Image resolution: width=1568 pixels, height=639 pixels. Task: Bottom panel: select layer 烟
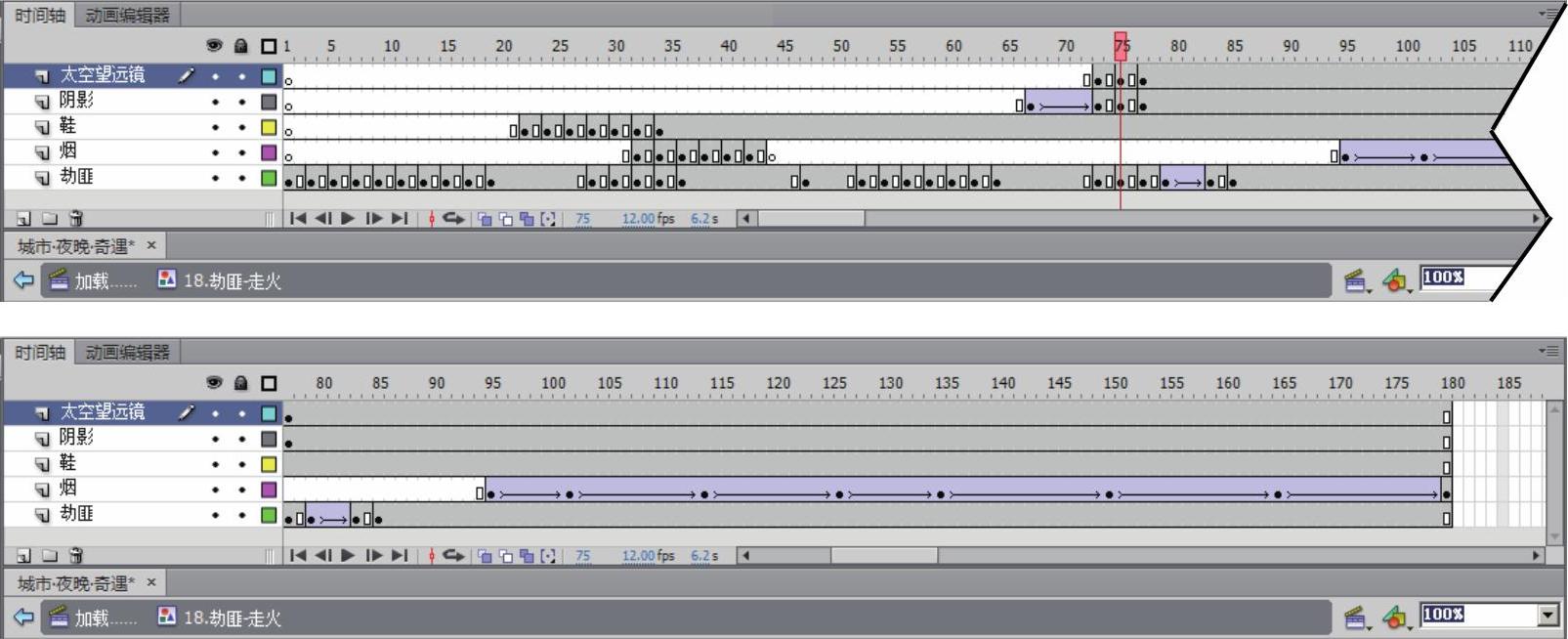point(67,489)
